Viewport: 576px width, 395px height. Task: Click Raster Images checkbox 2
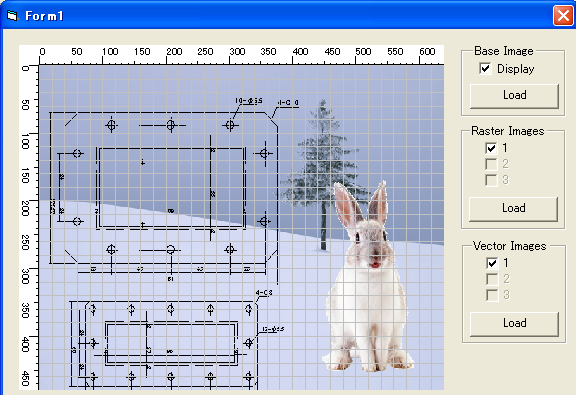[491, 164]
